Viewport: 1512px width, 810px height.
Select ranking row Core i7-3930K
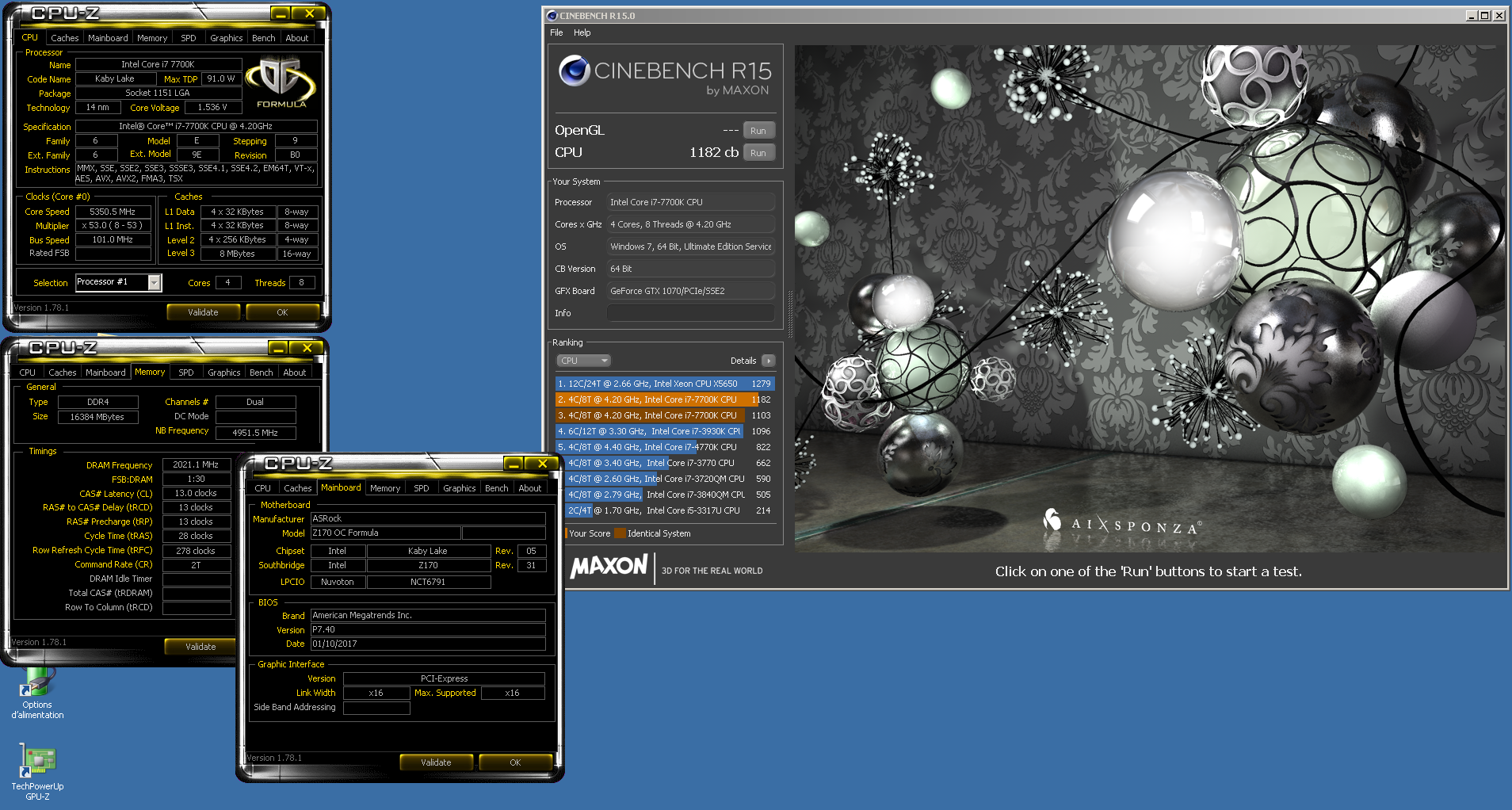[x=665, y=431]
